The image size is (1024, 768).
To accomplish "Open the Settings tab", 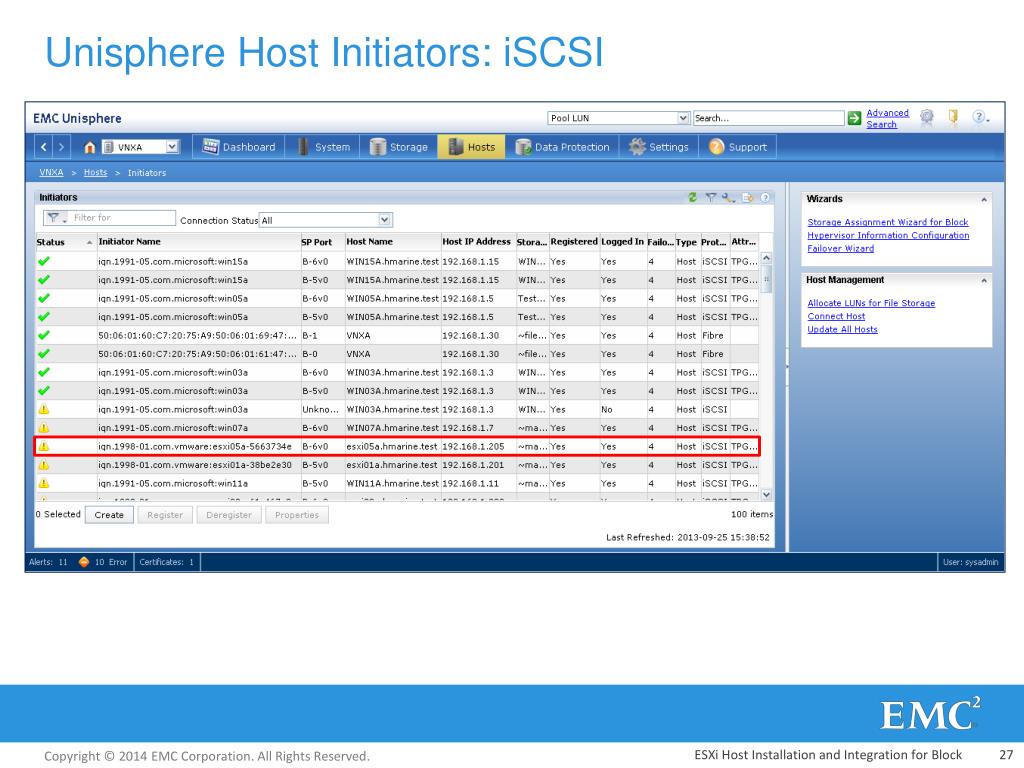I will tap(658, 147).
